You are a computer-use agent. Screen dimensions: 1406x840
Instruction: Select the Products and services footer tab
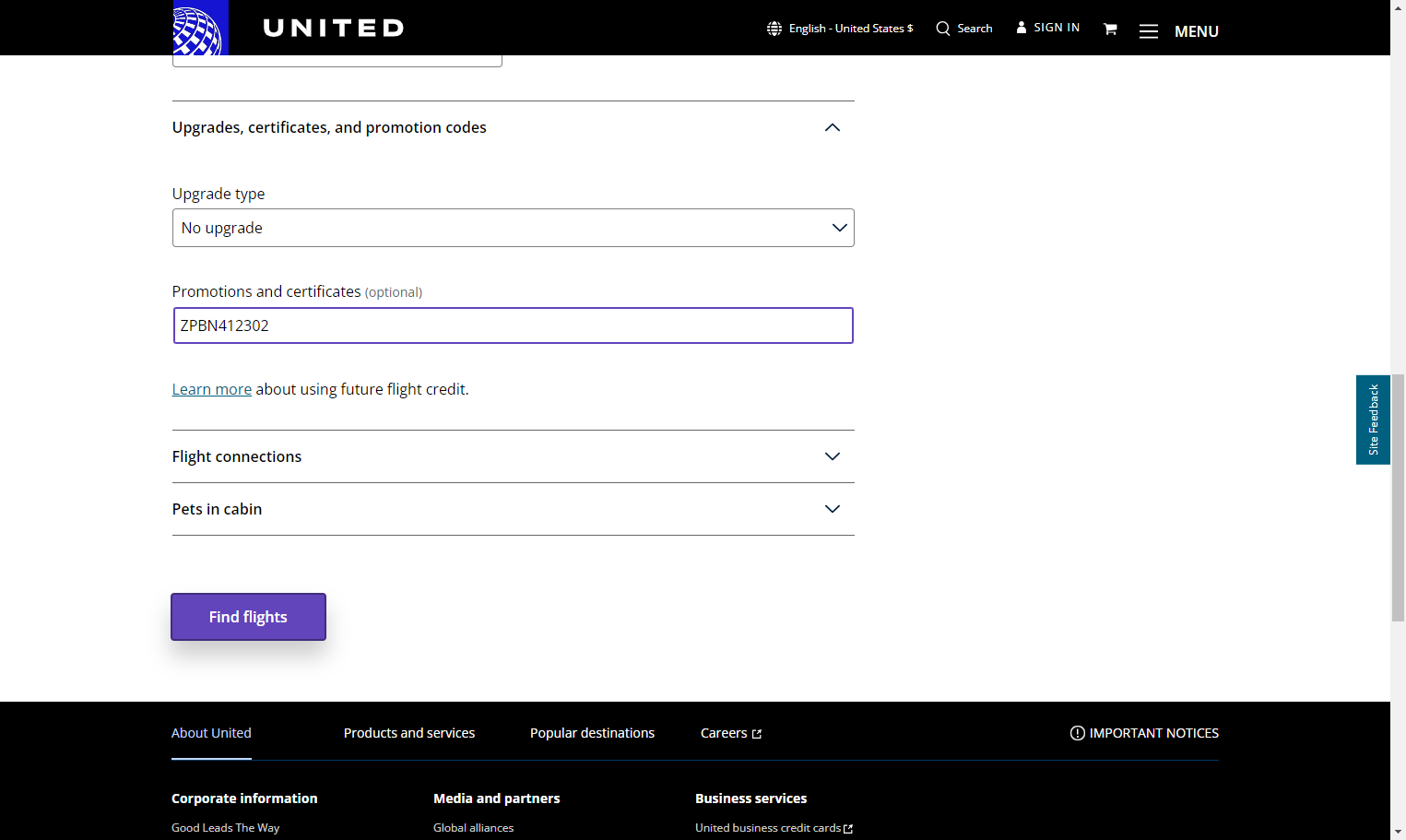tap(409, 733)
